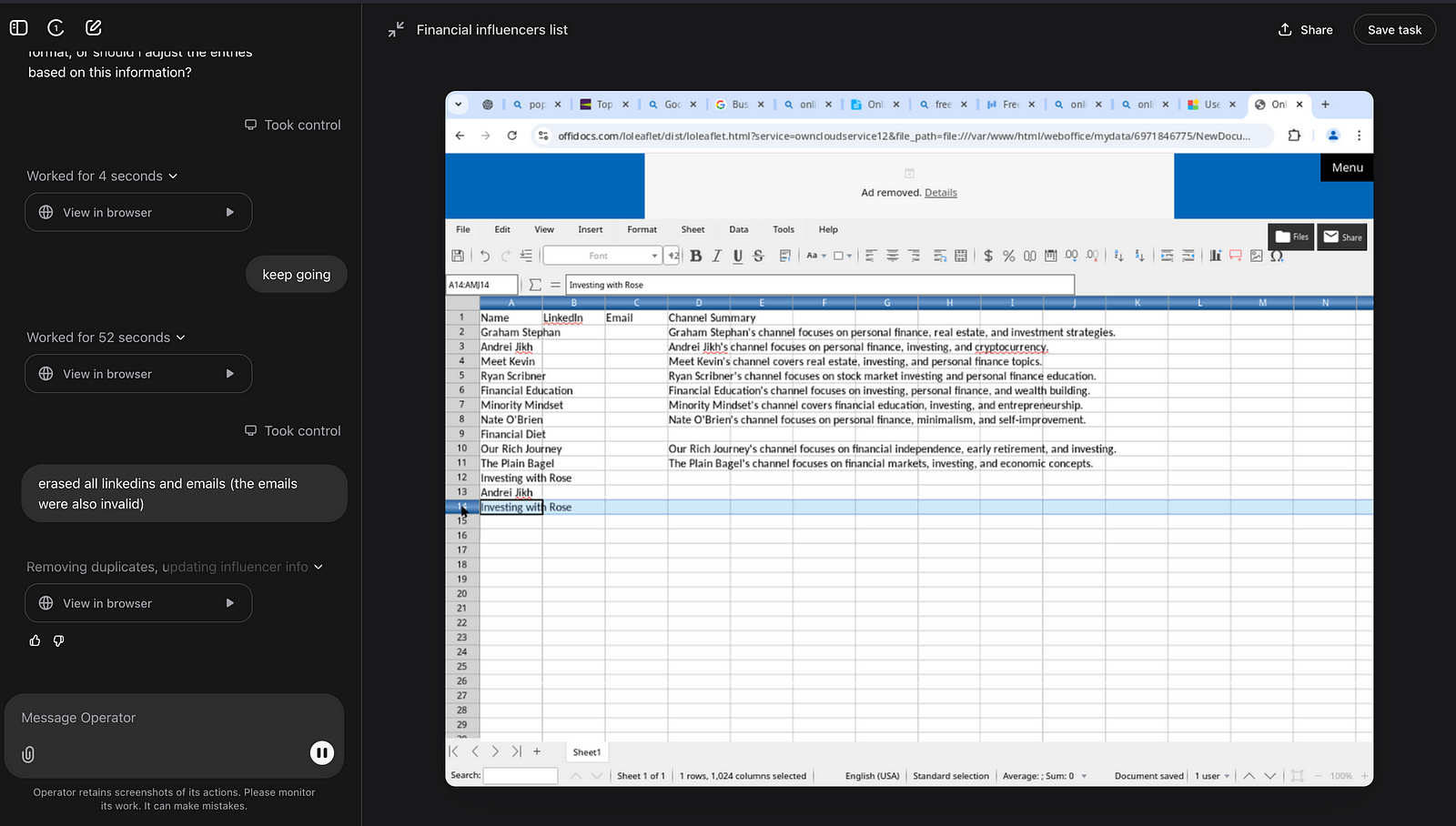This screenshot has height=826, width=1456.
Task: Toggle the left sidebar panel icon
Action: pos(18,28)
